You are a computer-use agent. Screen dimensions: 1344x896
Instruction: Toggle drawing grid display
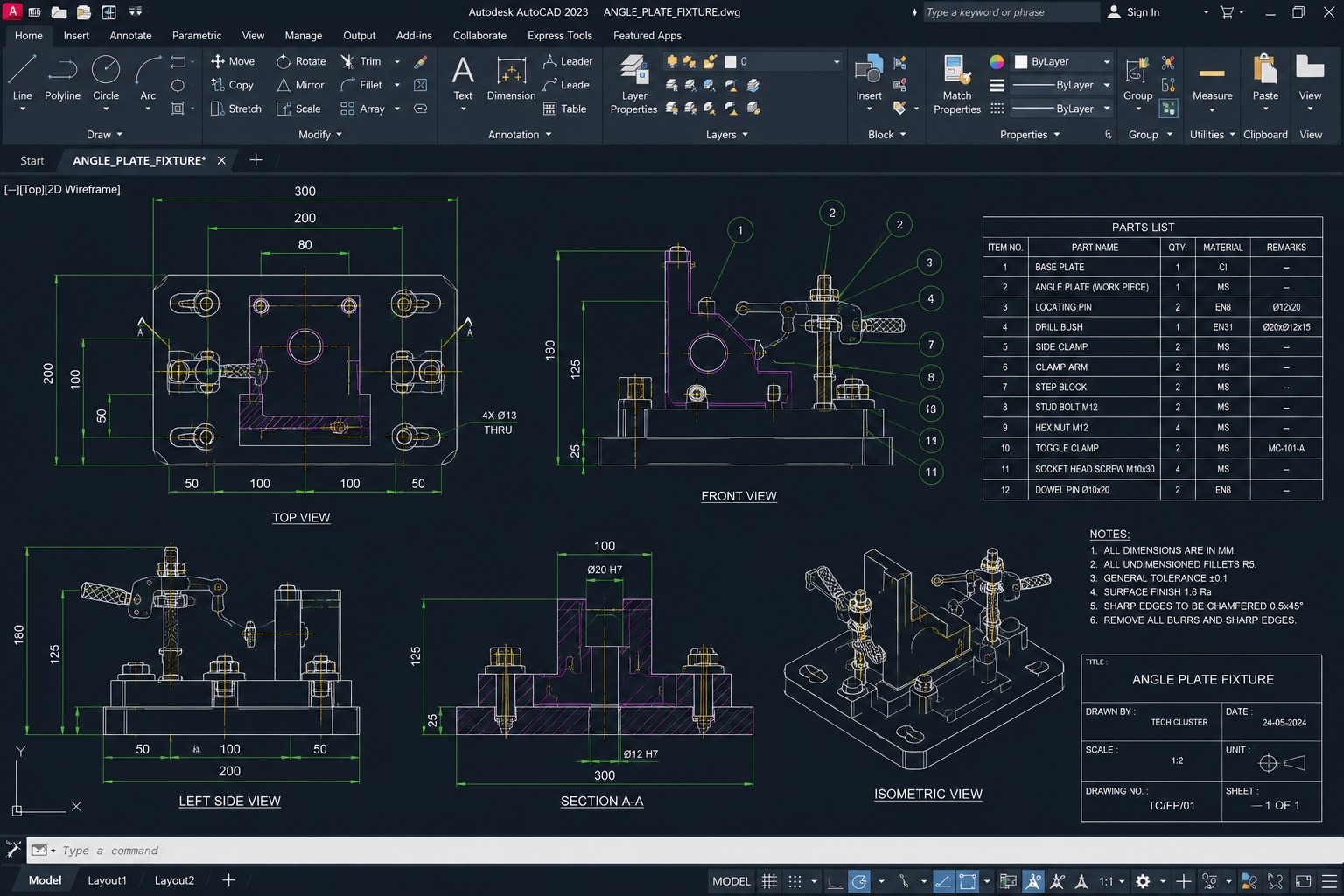[769, 881]
